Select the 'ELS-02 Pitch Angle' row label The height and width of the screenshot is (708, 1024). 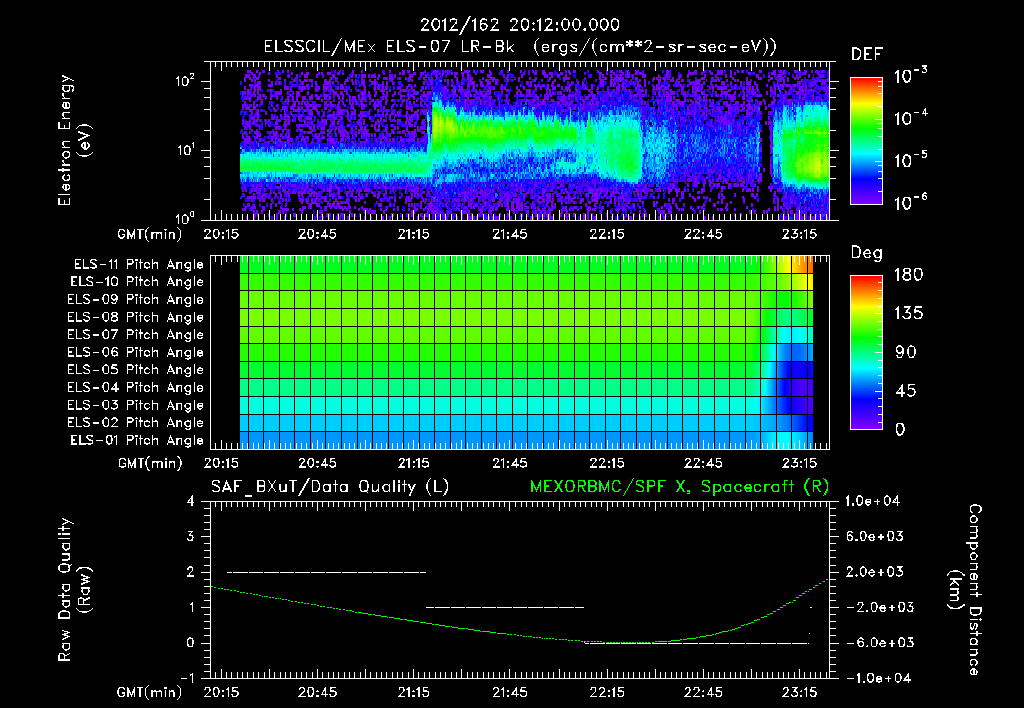click(136, 423)
